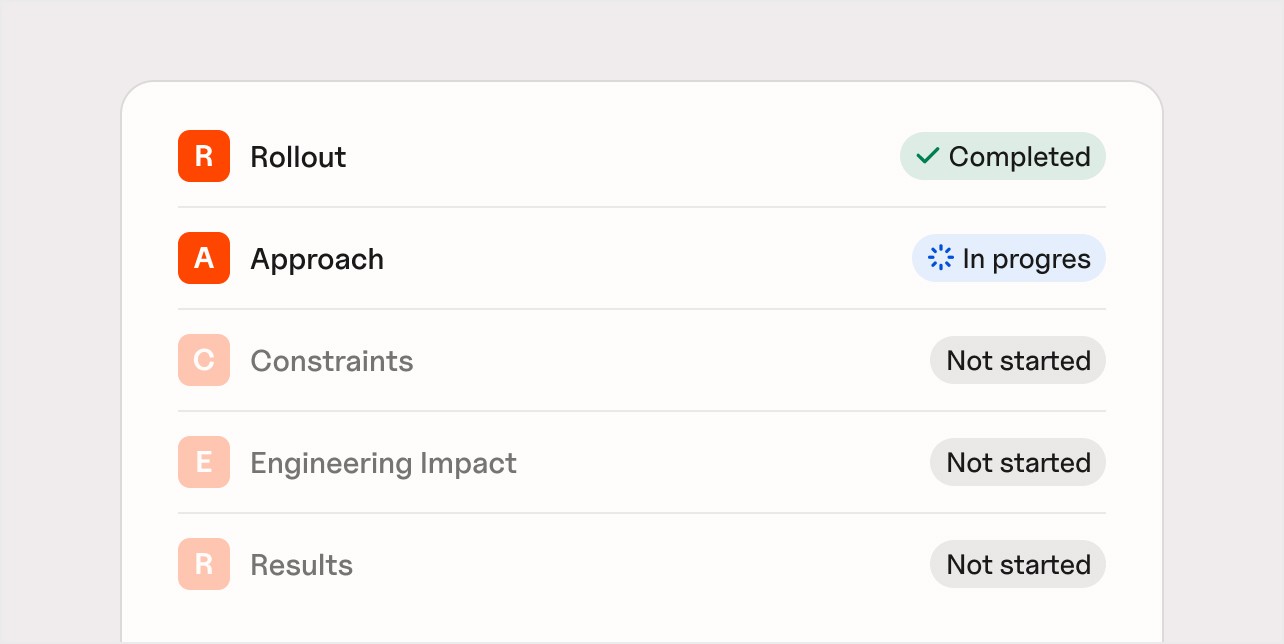The width and height of the screenshot is (1284, 644).
Task: Click the green checkmark in Completed badge
Action: click(x=928, y=156)
